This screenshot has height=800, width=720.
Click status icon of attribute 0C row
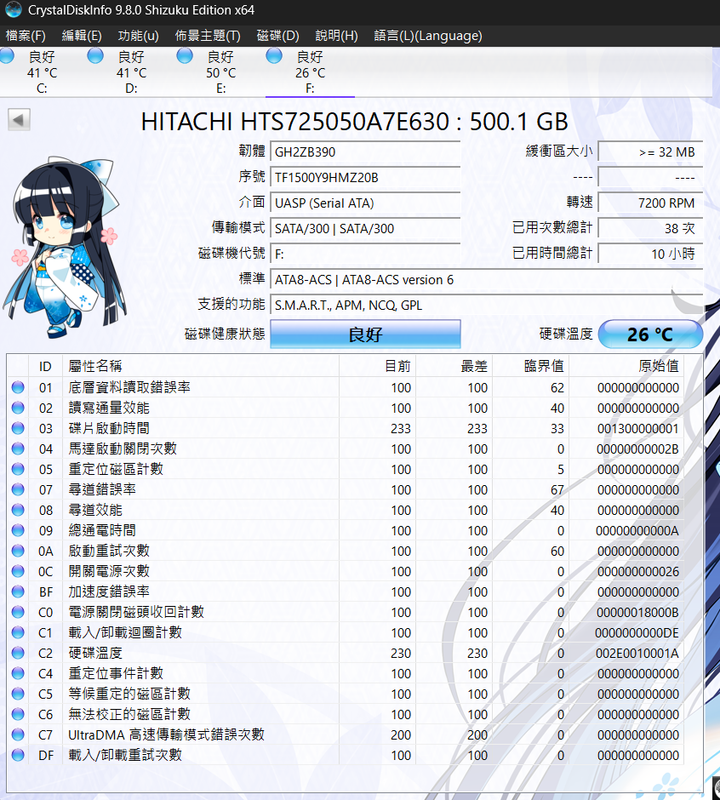coord(18,571)
